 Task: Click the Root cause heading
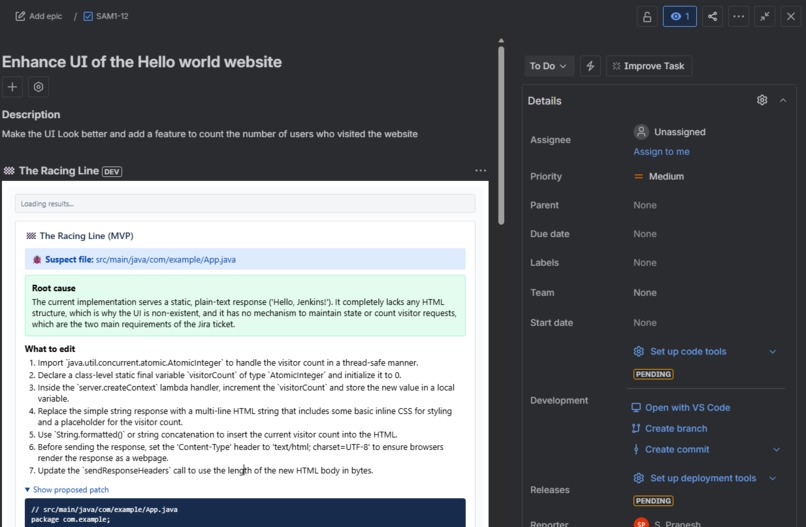(53, 288)
